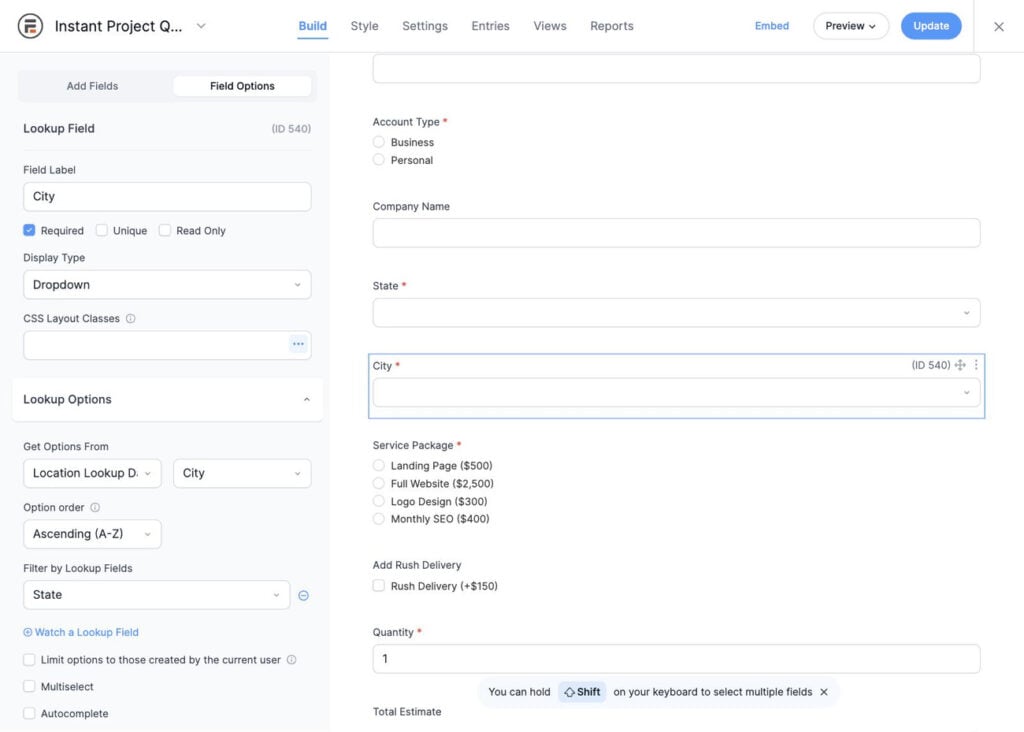Click the (ID 540) label in sidebar

click(x=291, y=129)
